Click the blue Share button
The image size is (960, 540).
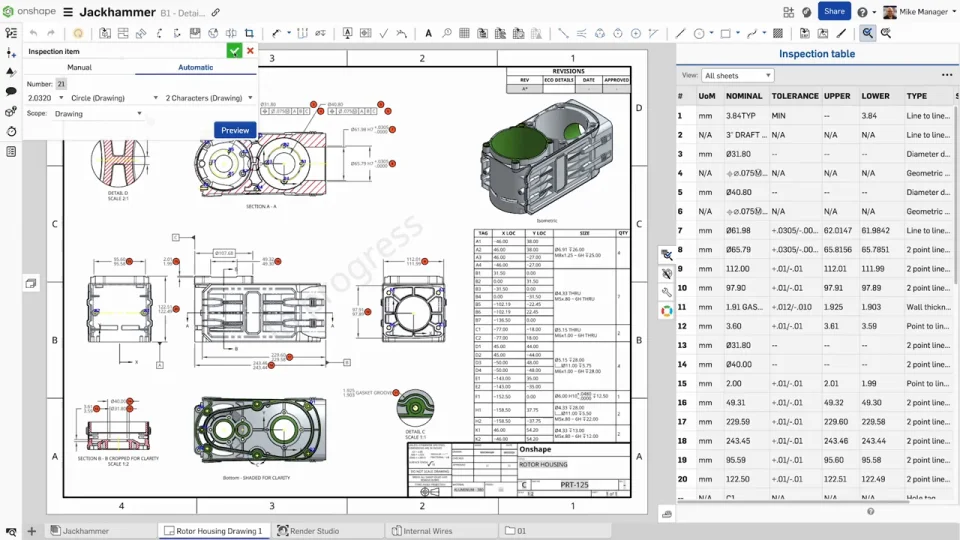click(x=834, y=12)
